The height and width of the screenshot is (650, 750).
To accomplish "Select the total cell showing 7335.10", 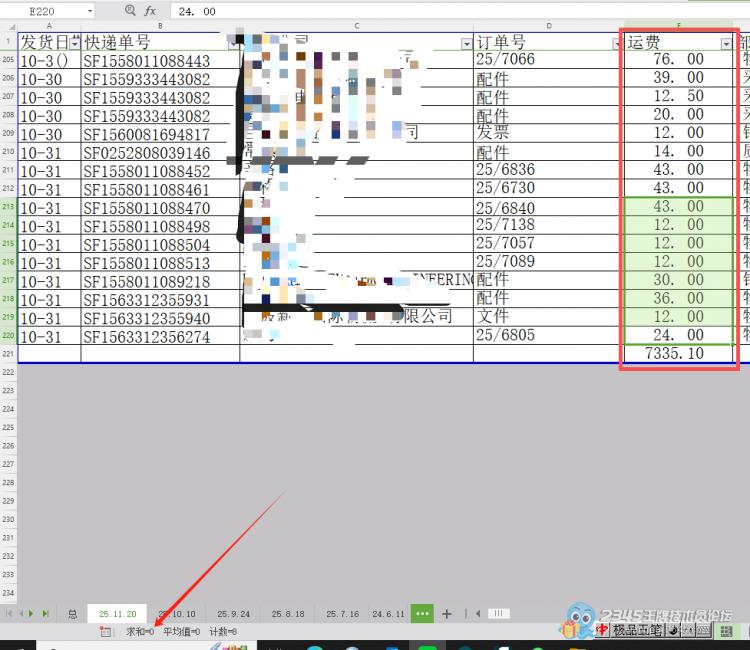I will pyautogui.click(x=676, y=354).
